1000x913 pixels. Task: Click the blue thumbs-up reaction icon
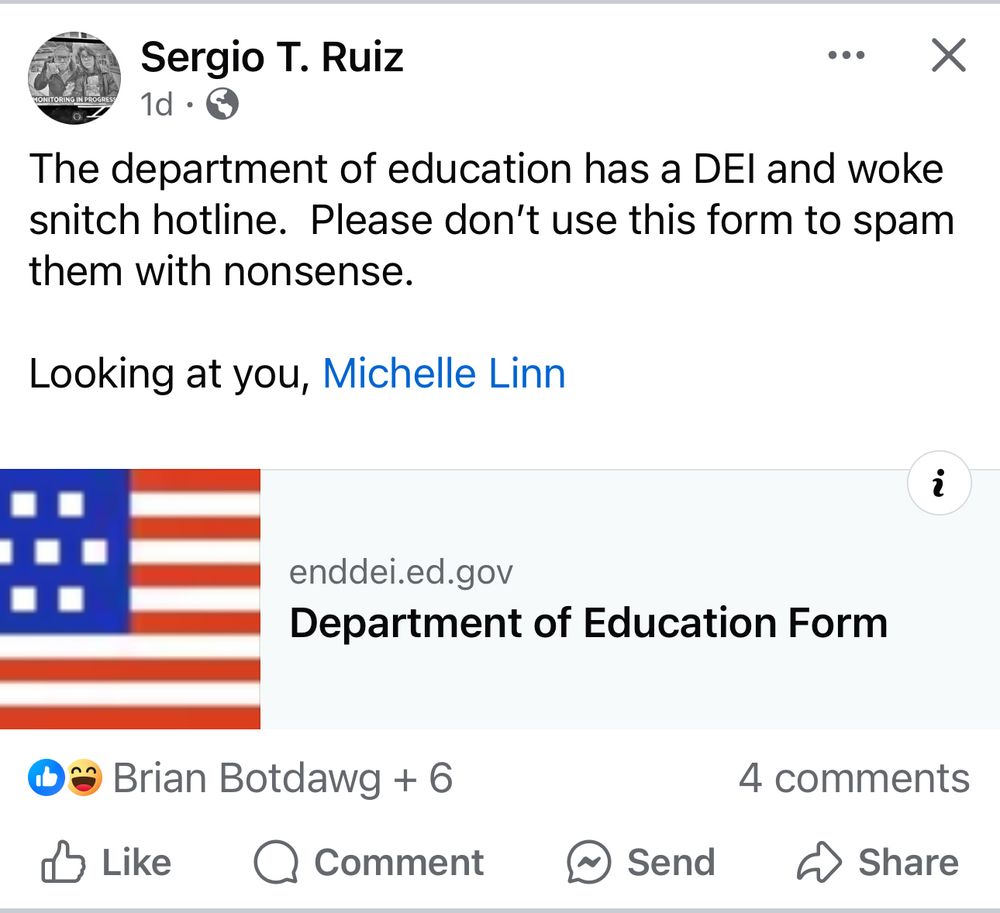46,778
